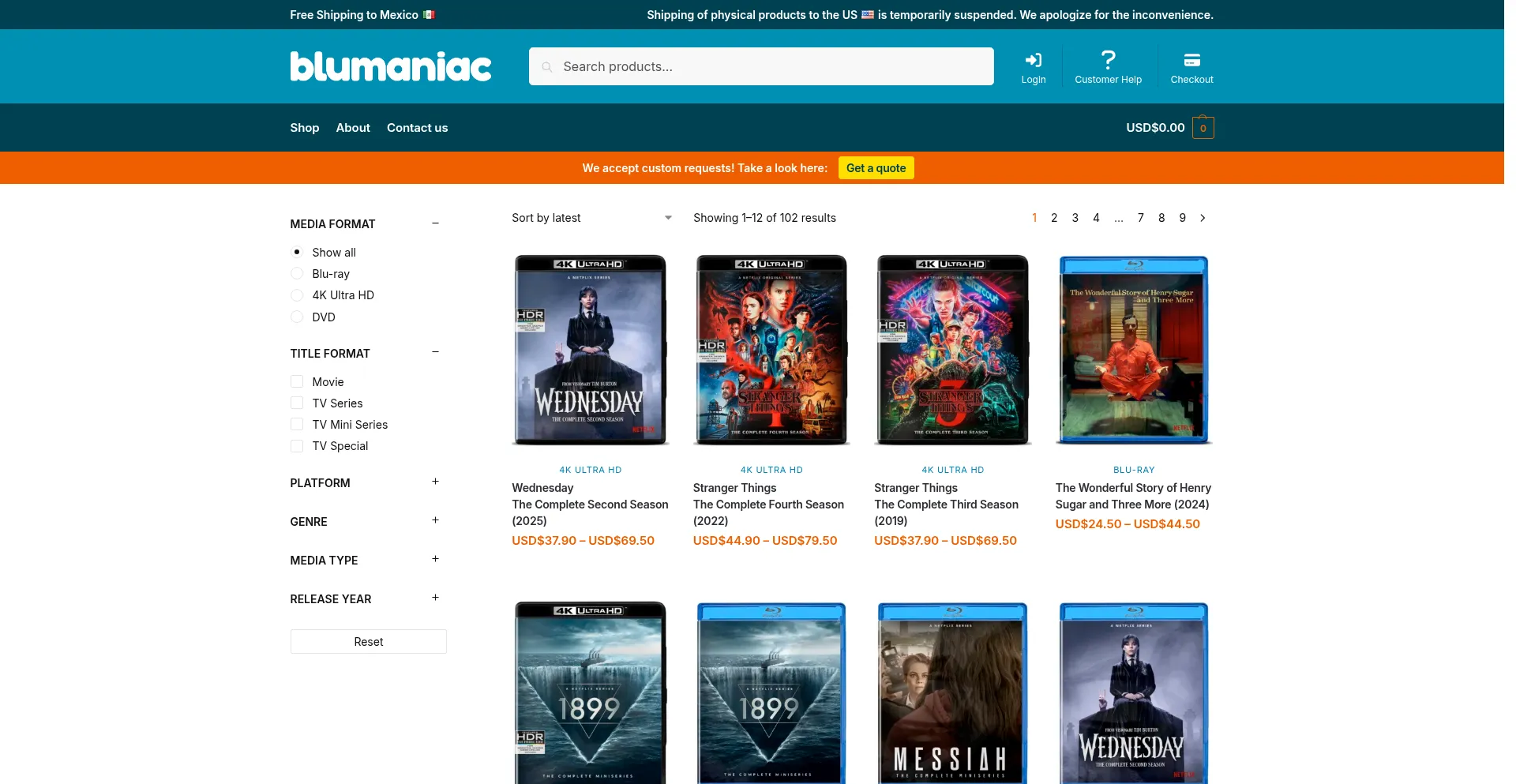Go to next results page arrow
Screen dimensions: 1516x784
(1203, 218)
